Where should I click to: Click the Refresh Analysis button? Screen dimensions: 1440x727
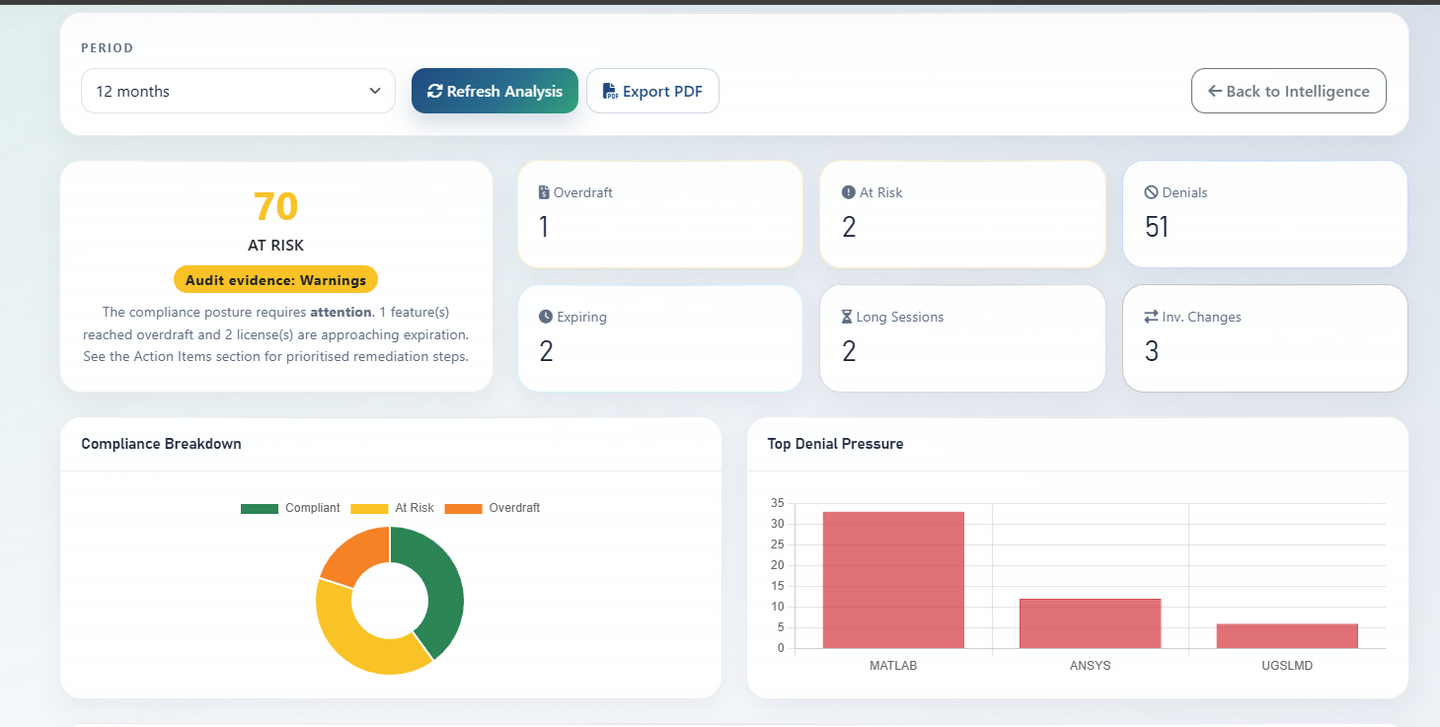pyautogui.click(x=495, y=91)
